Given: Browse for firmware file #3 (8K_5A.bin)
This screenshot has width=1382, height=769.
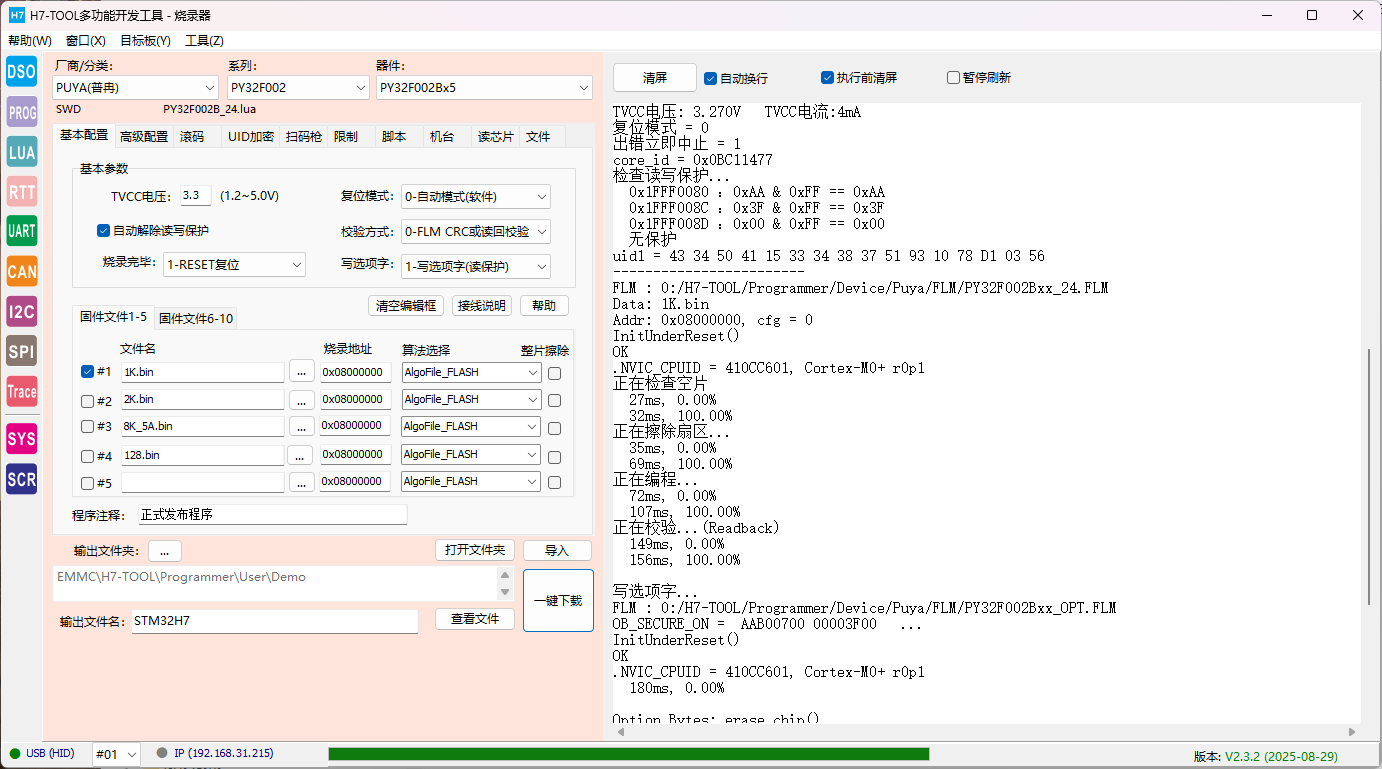Looking at the screenshot, I should tap(302, 426).
